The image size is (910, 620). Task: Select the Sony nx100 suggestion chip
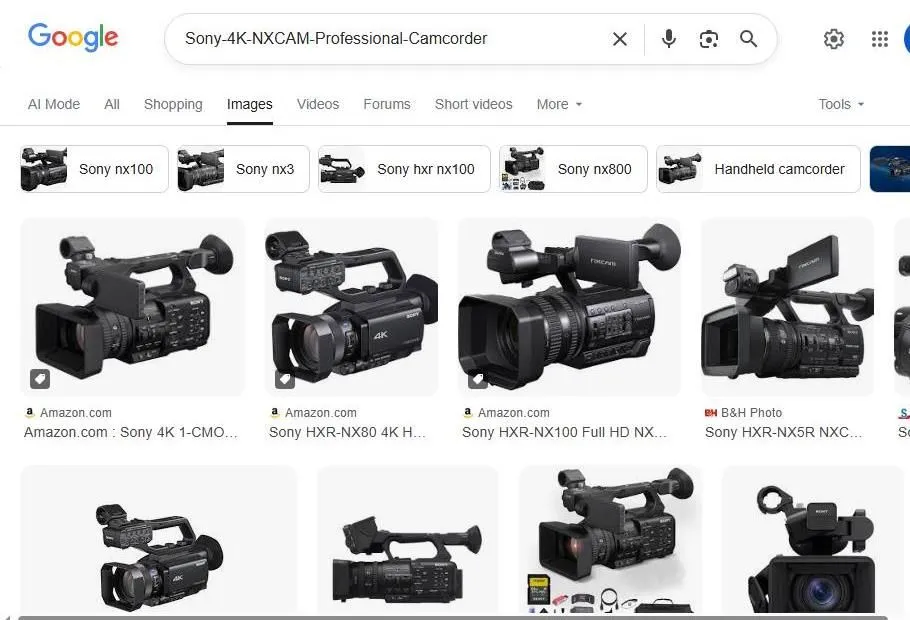(94, 169)
